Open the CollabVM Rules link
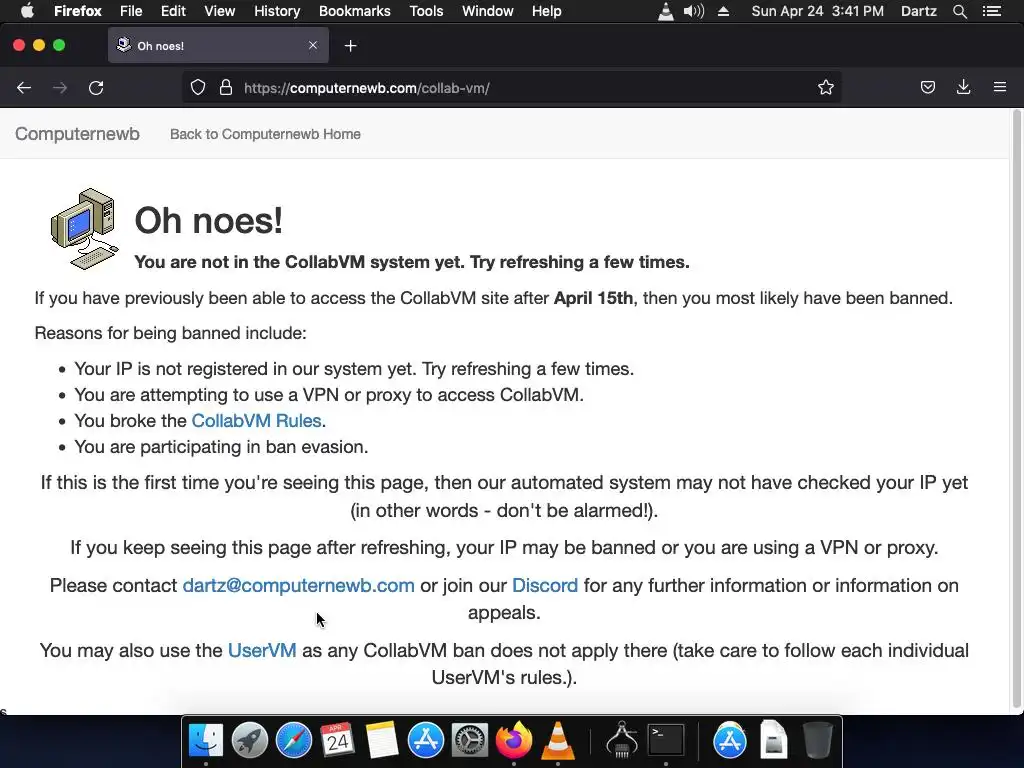 (256, 421)
